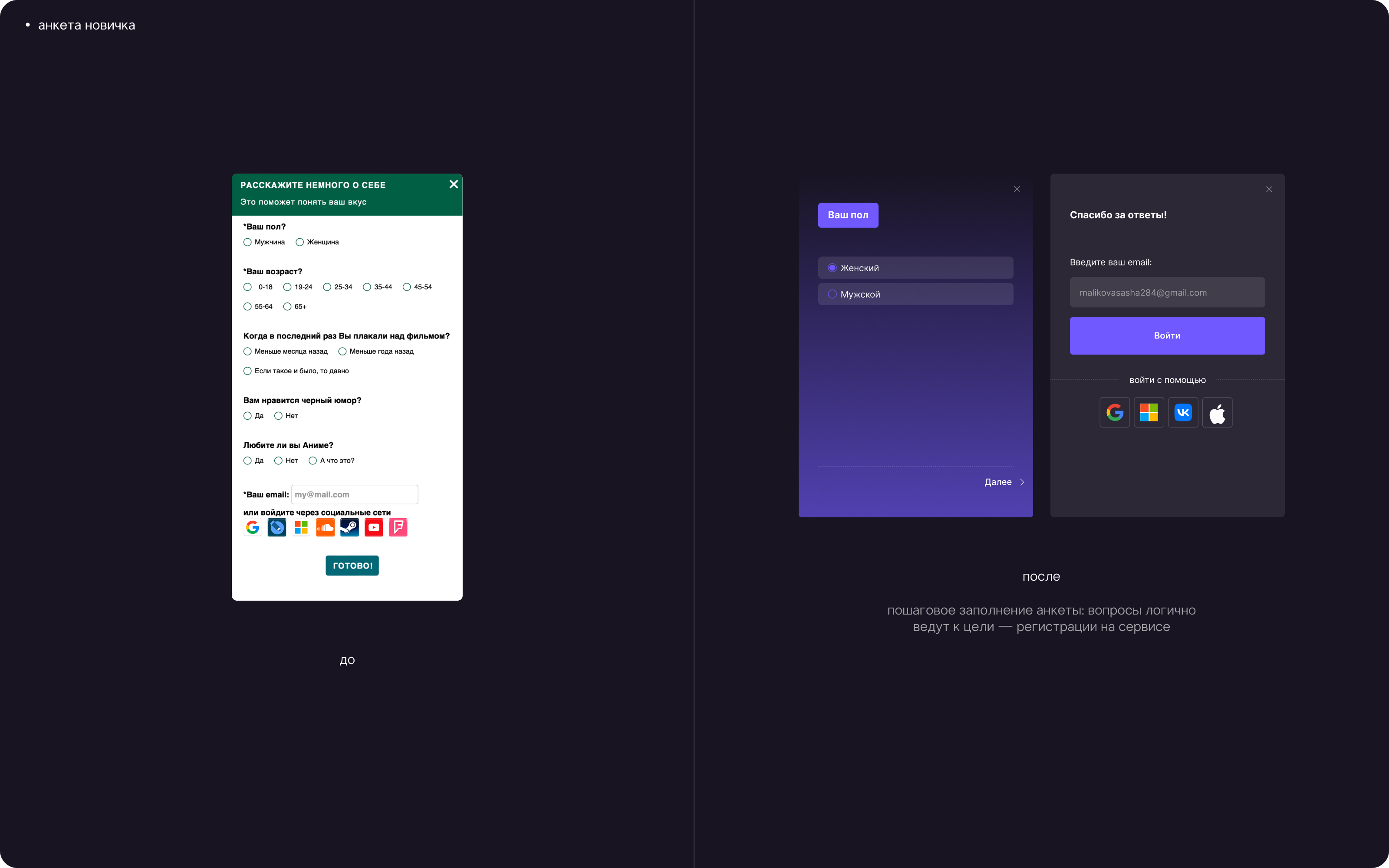This screenshot has width=1389, height=868.
Task: Click the Далее chevron arrow
Action: point(1022,482)
